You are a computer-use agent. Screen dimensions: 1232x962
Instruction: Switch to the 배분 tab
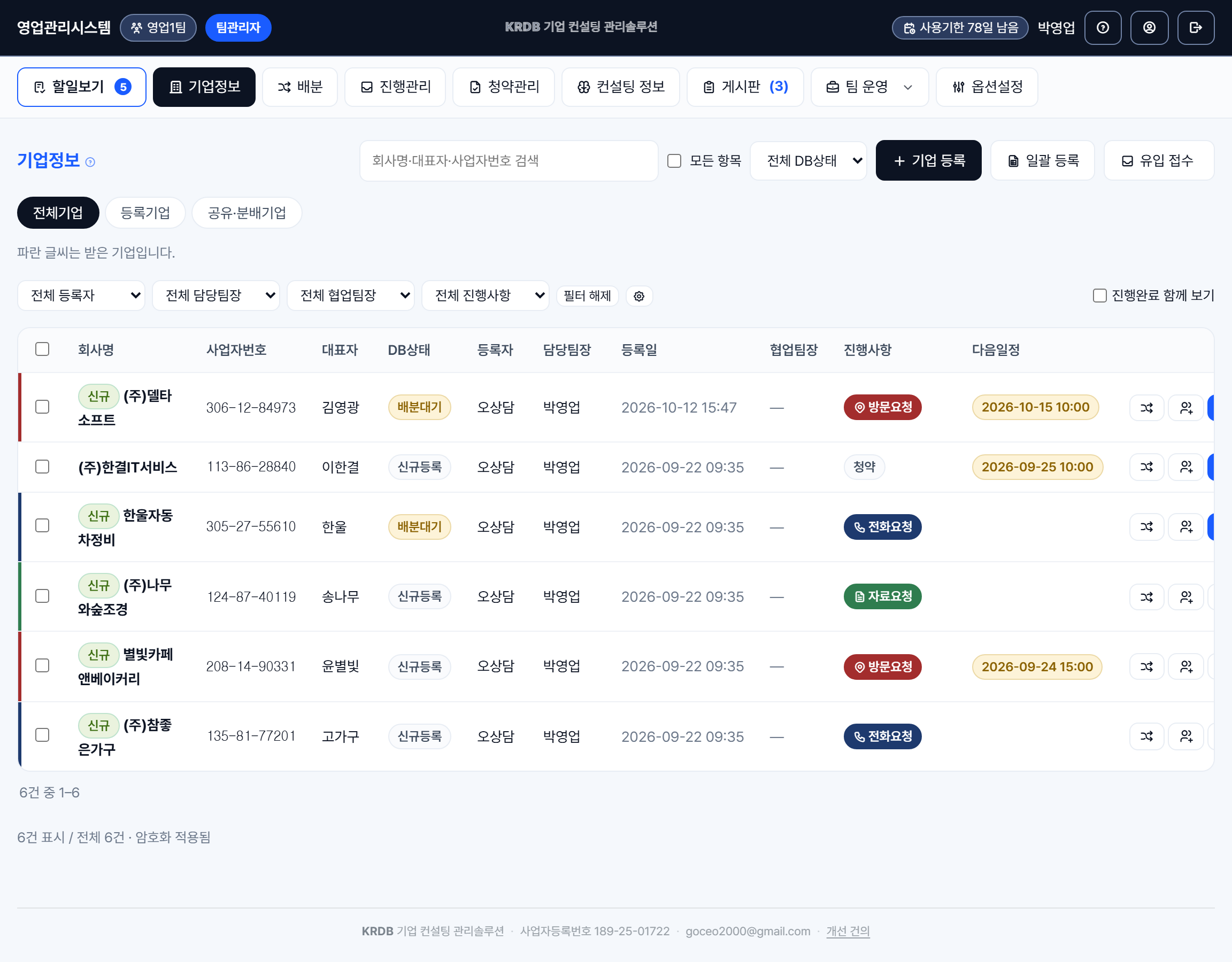(299, 87)
